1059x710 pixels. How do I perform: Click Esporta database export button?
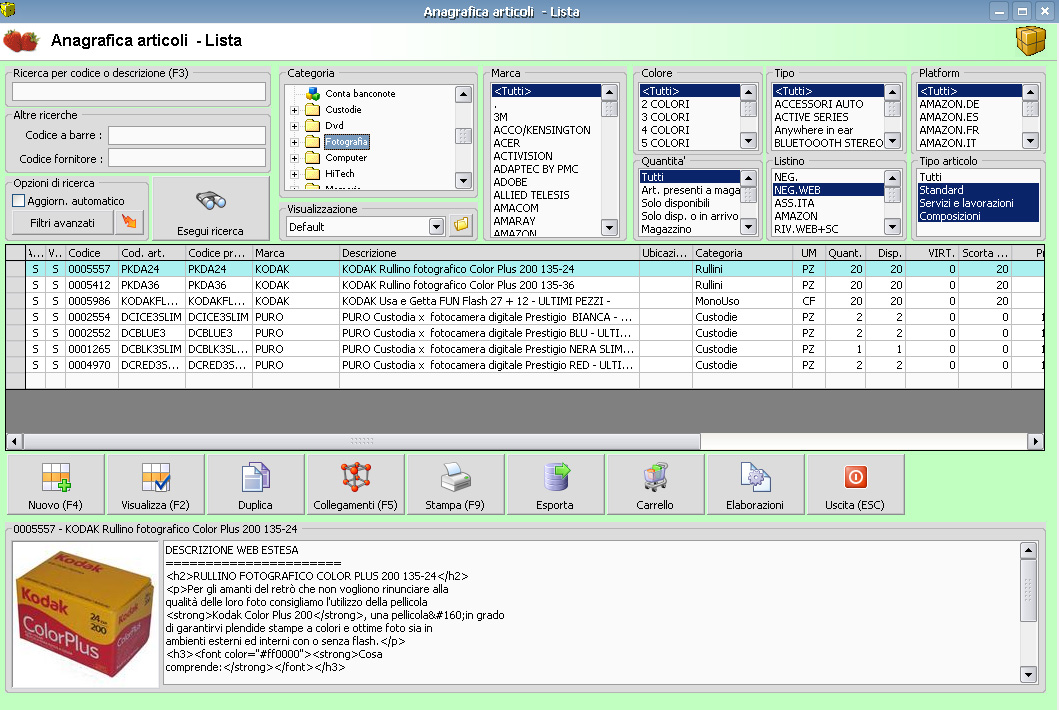pos(555,484)
